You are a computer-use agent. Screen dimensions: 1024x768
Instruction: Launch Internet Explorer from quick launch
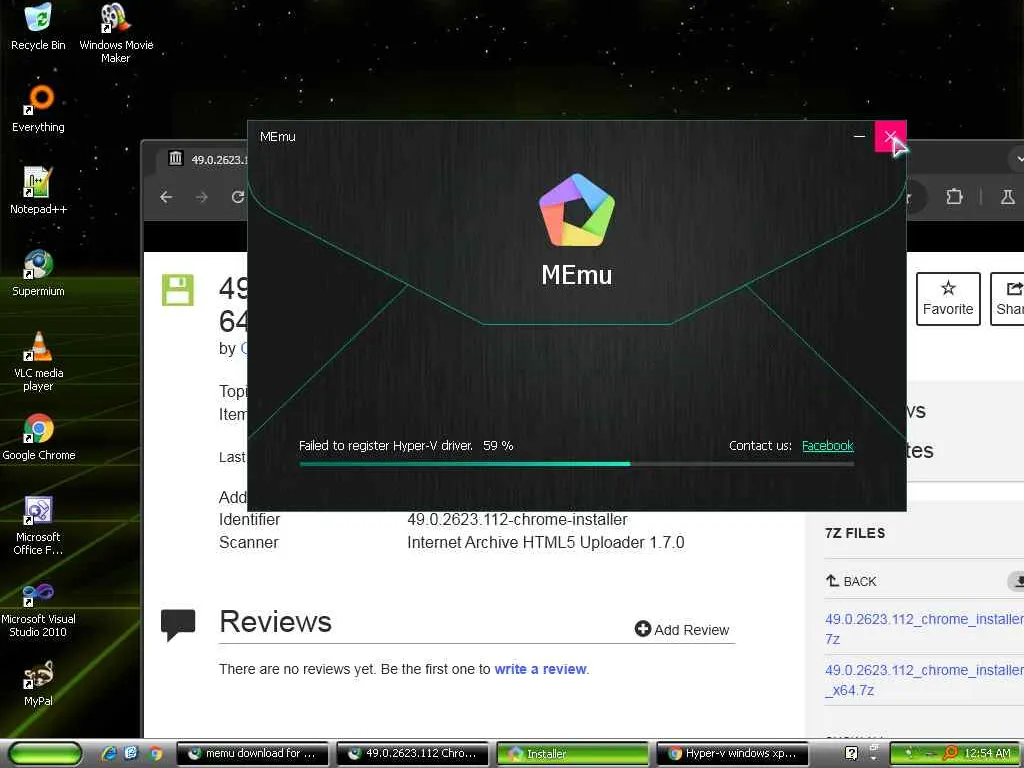pos(109,754)
